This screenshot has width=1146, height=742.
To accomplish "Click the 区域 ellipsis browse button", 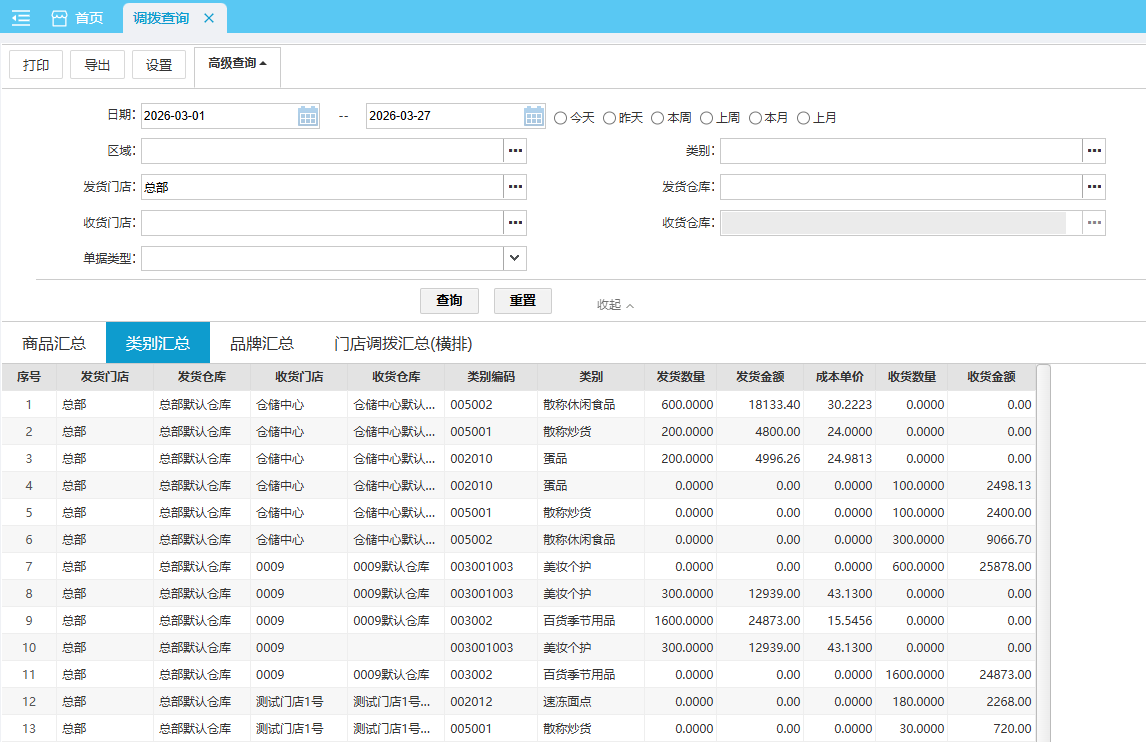I will (x=515, y=151).
